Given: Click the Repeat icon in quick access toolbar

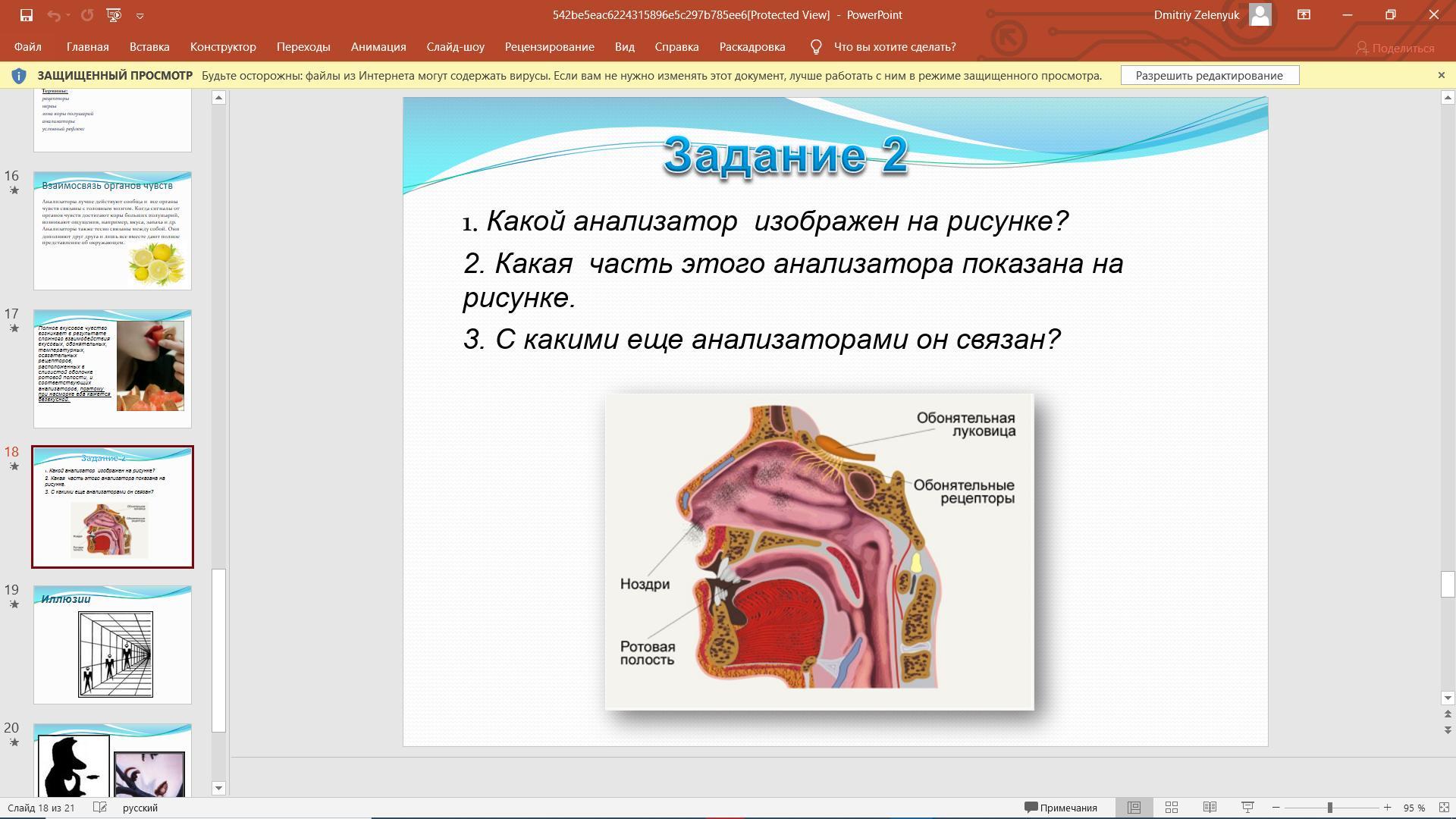Looking at the screenshot, I should pyautogui.click(x=86, y=15).
